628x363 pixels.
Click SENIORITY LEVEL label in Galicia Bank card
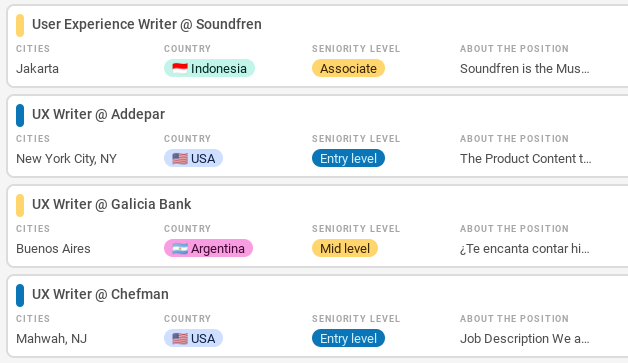pyautogui.click(x=356, y=229)
